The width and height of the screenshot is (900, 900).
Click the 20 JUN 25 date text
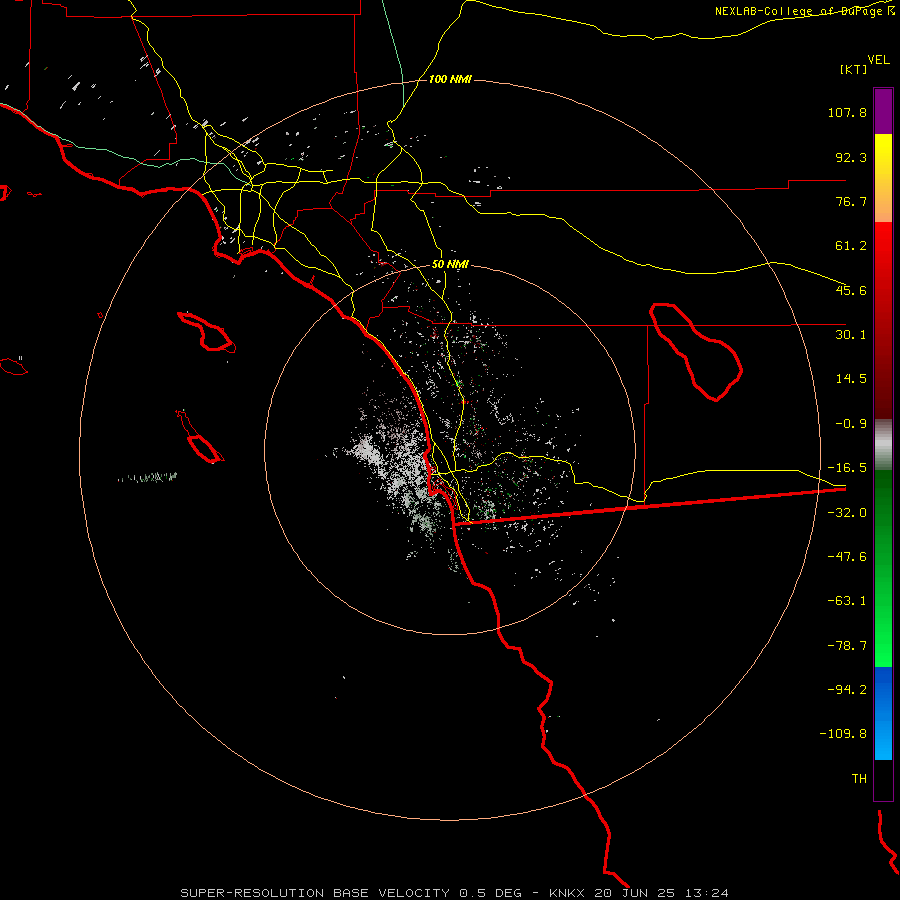(x=635, y=893)
